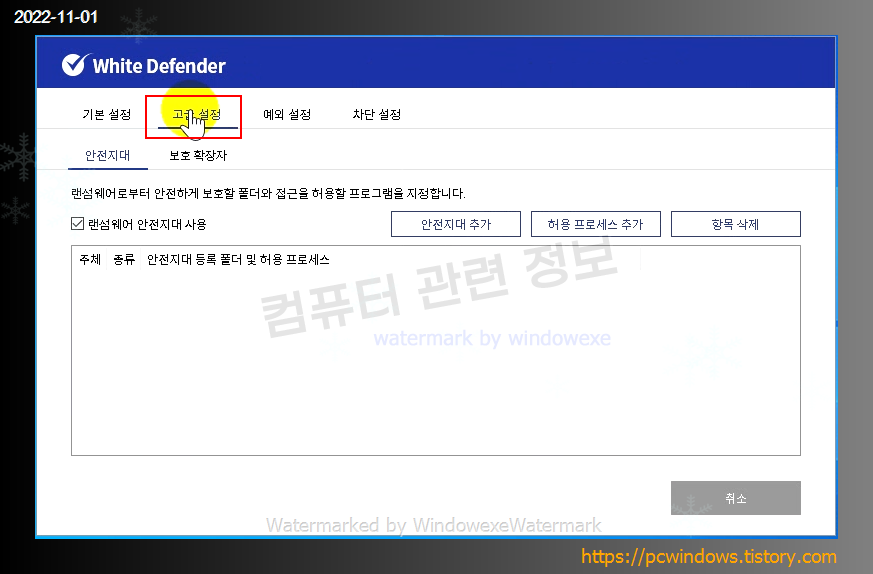Click the 허용 프로세스 추가 button
873x574 pixels.
point(596,224)
